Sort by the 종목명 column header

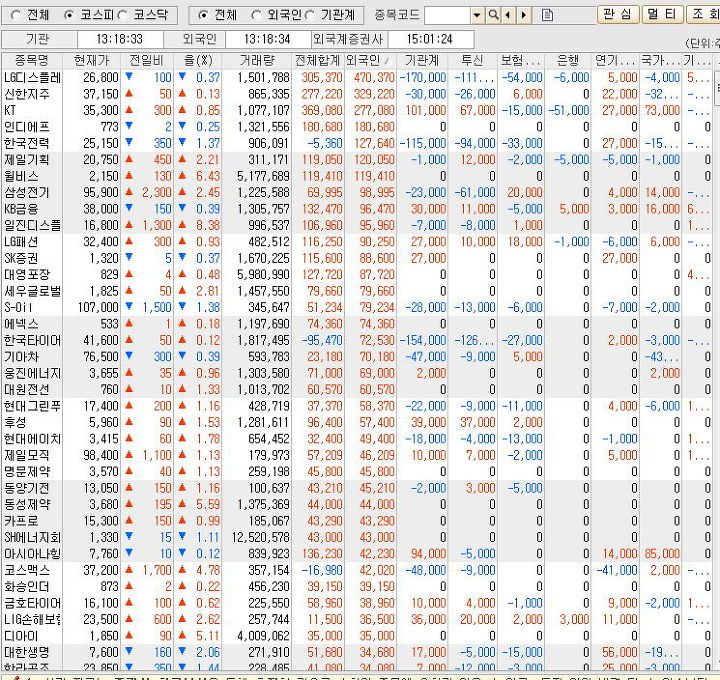click(x=32, y=60)
